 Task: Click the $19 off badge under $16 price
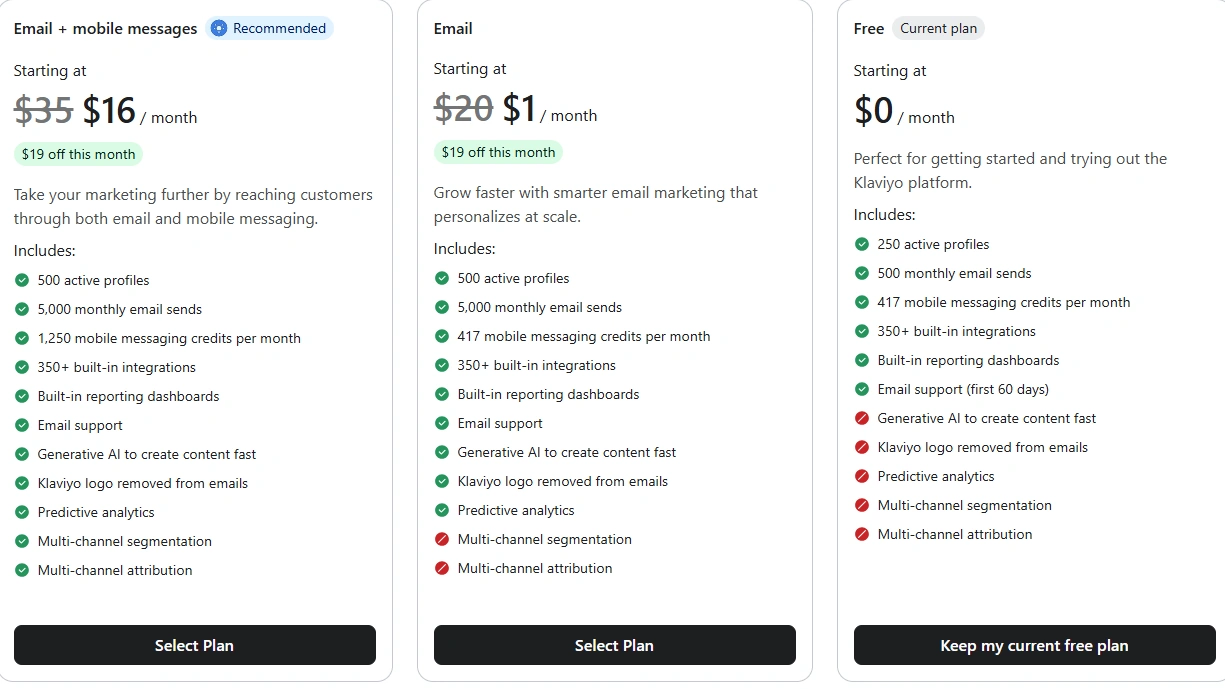(79, 154)
